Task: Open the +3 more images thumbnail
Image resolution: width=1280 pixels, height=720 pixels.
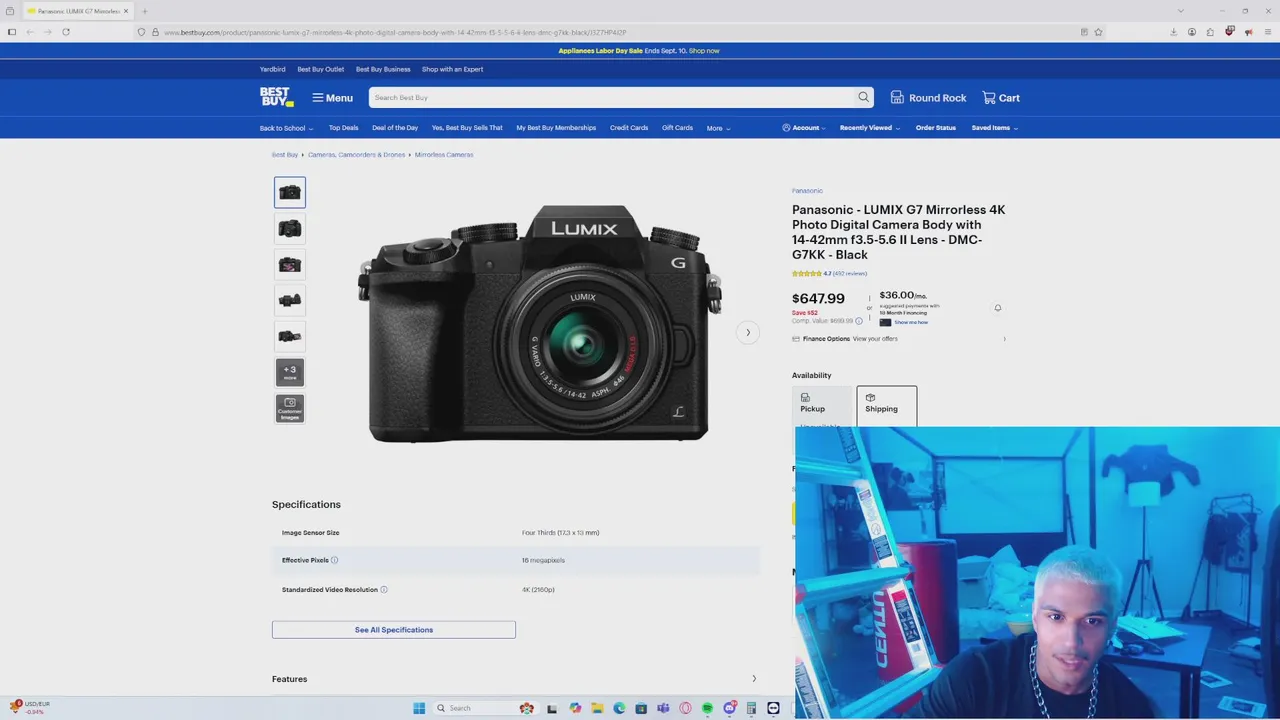Action: pyautogui.click(x=290, y=372)
